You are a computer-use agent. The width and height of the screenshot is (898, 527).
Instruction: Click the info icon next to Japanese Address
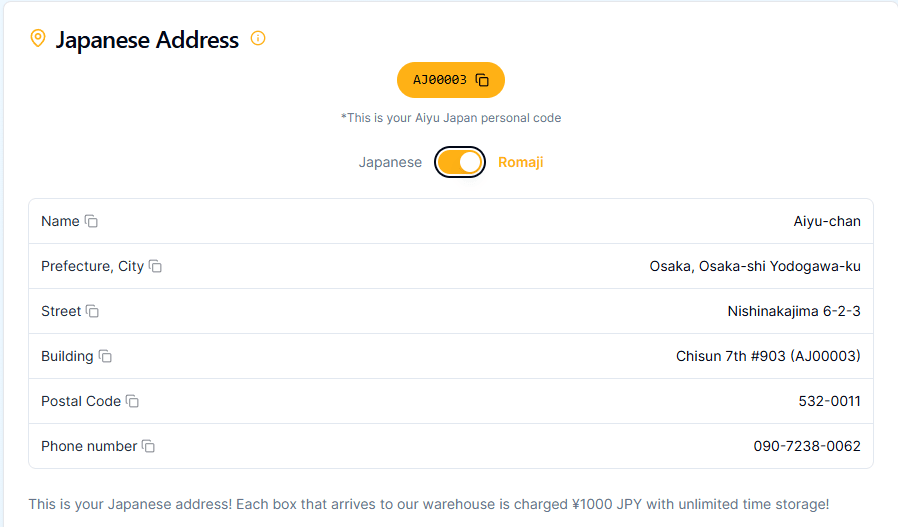258,39
